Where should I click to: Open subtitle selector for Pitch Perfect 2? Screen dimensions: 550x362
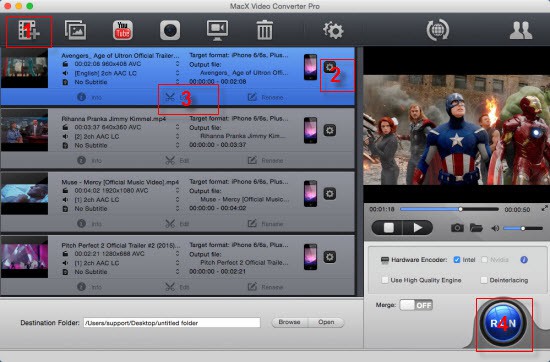coord(177,272)
